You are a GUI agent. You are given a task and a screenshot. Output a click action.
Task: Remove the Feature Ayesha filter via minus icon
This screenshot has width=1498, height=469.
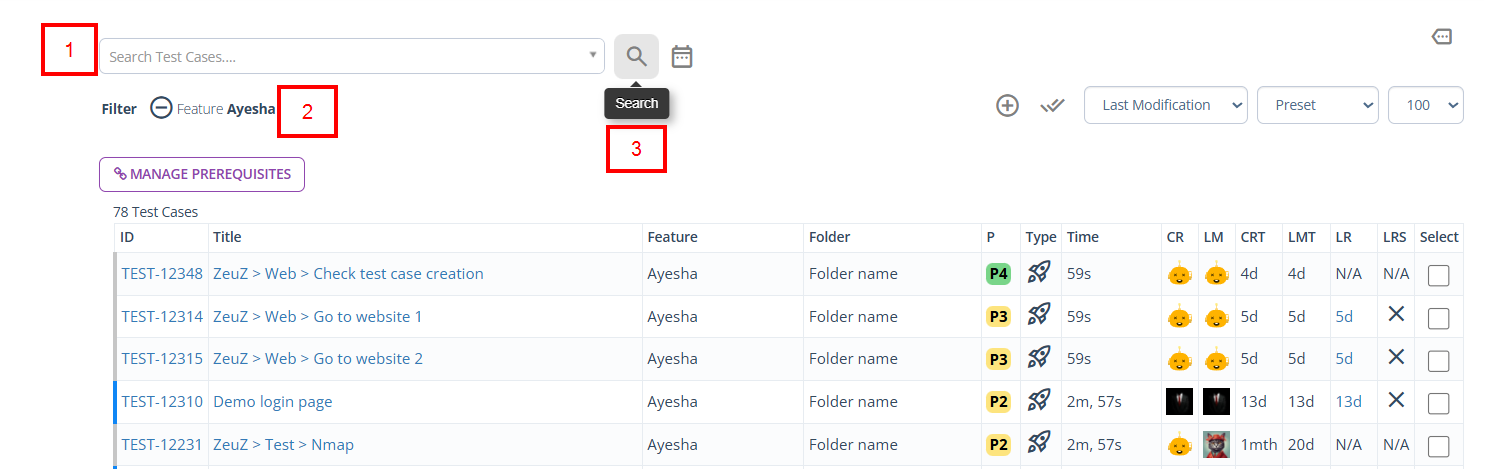(x=161, y=108)
